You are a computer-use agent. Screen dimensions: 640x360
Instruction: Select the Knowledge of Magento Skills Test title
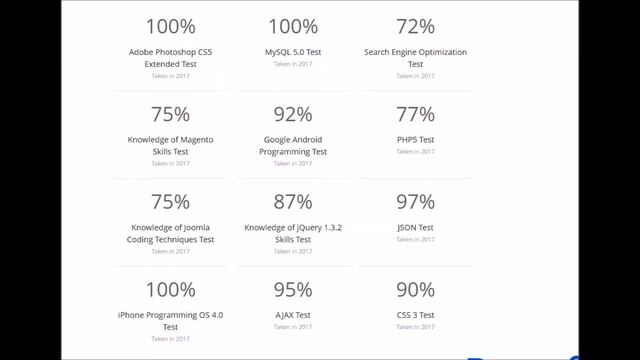170,145
